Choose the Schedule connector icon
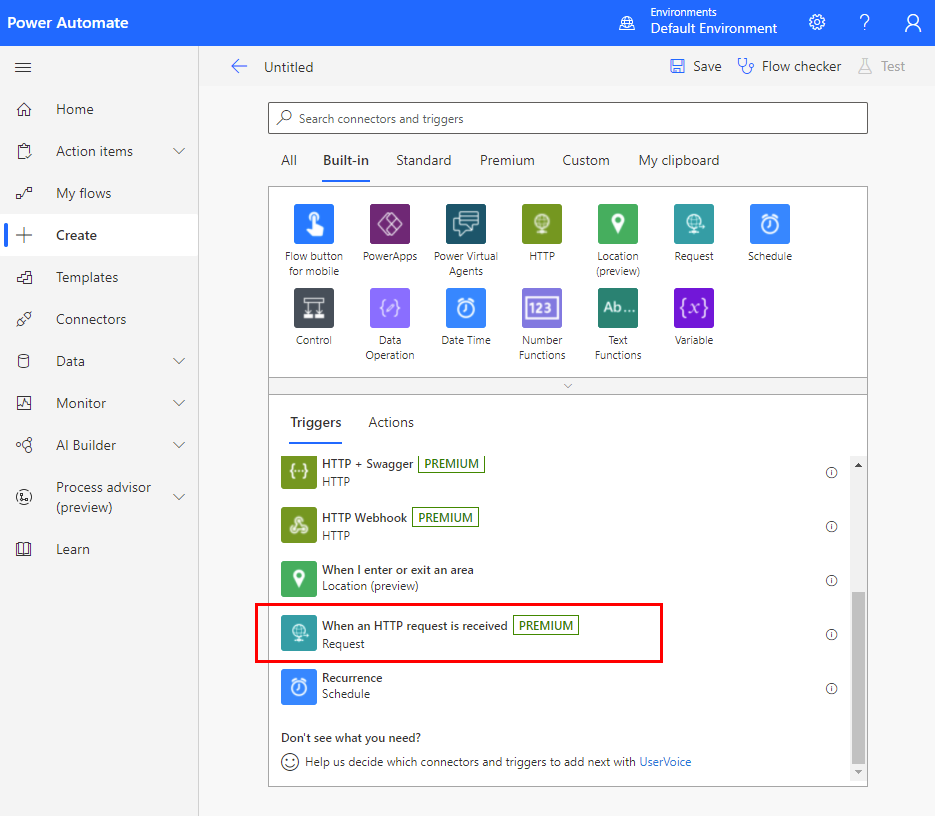Viewport: 935px width, 816px height. point(770,224)
